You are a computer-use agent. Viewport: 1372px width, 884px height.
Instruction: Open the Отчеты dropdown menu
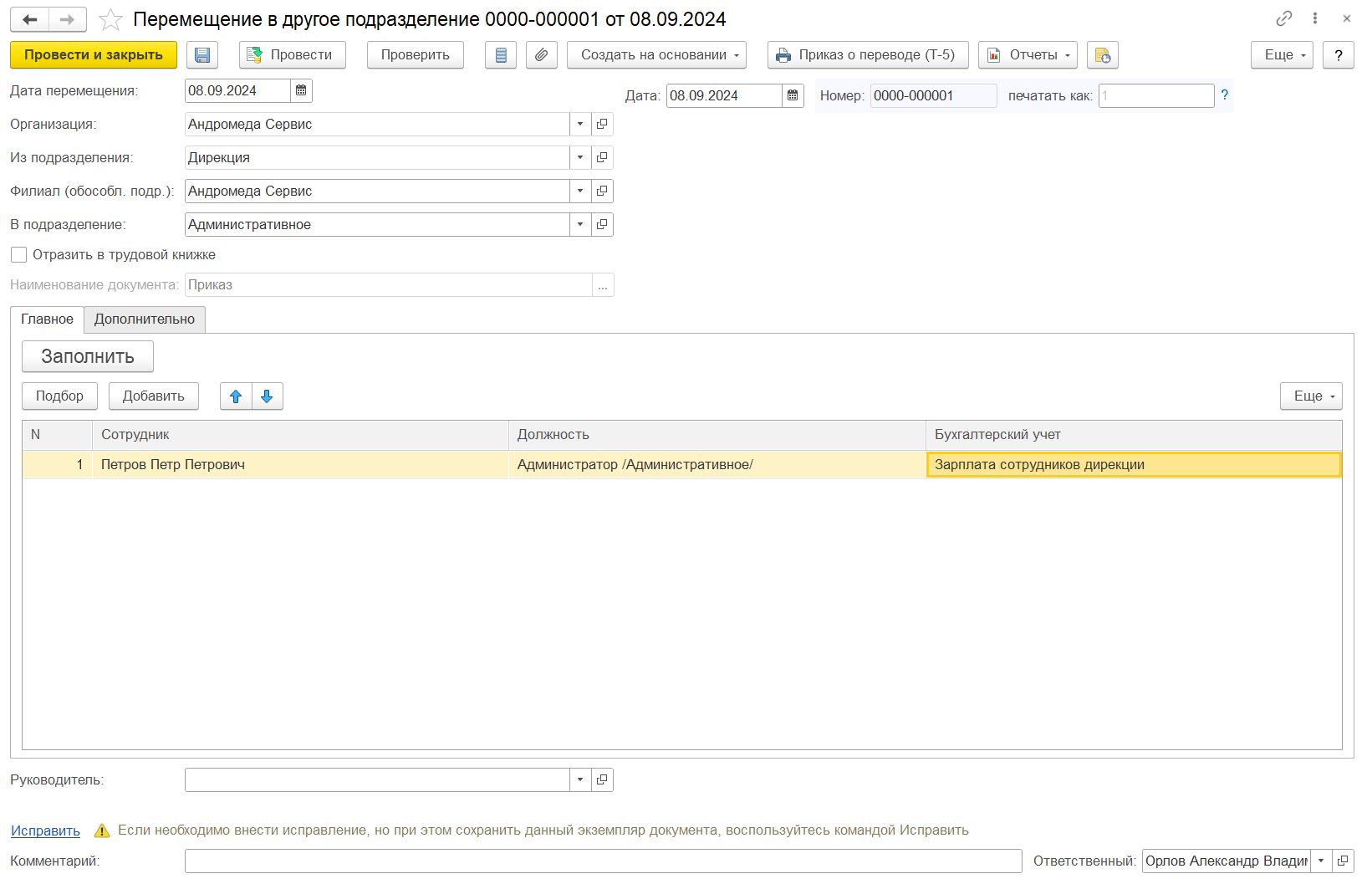(1028, 55)
